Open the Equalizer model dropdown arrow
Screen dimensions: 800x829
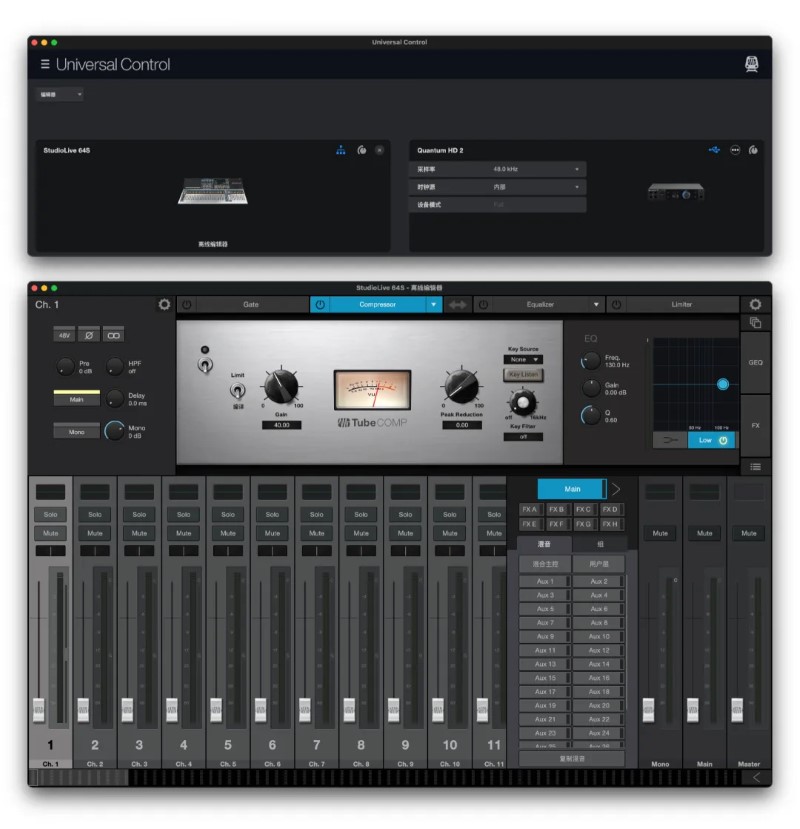point(596,305)
